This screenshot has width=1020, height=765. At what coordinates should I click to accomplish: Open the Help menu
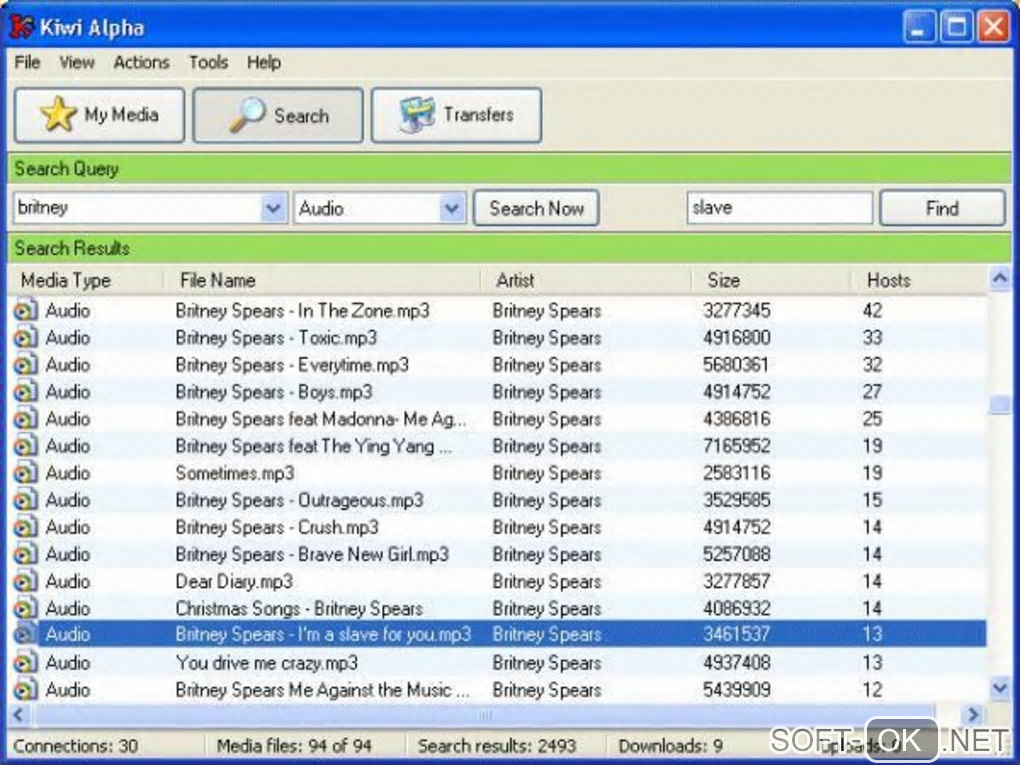pyautogui.click(x=263, y=62)
